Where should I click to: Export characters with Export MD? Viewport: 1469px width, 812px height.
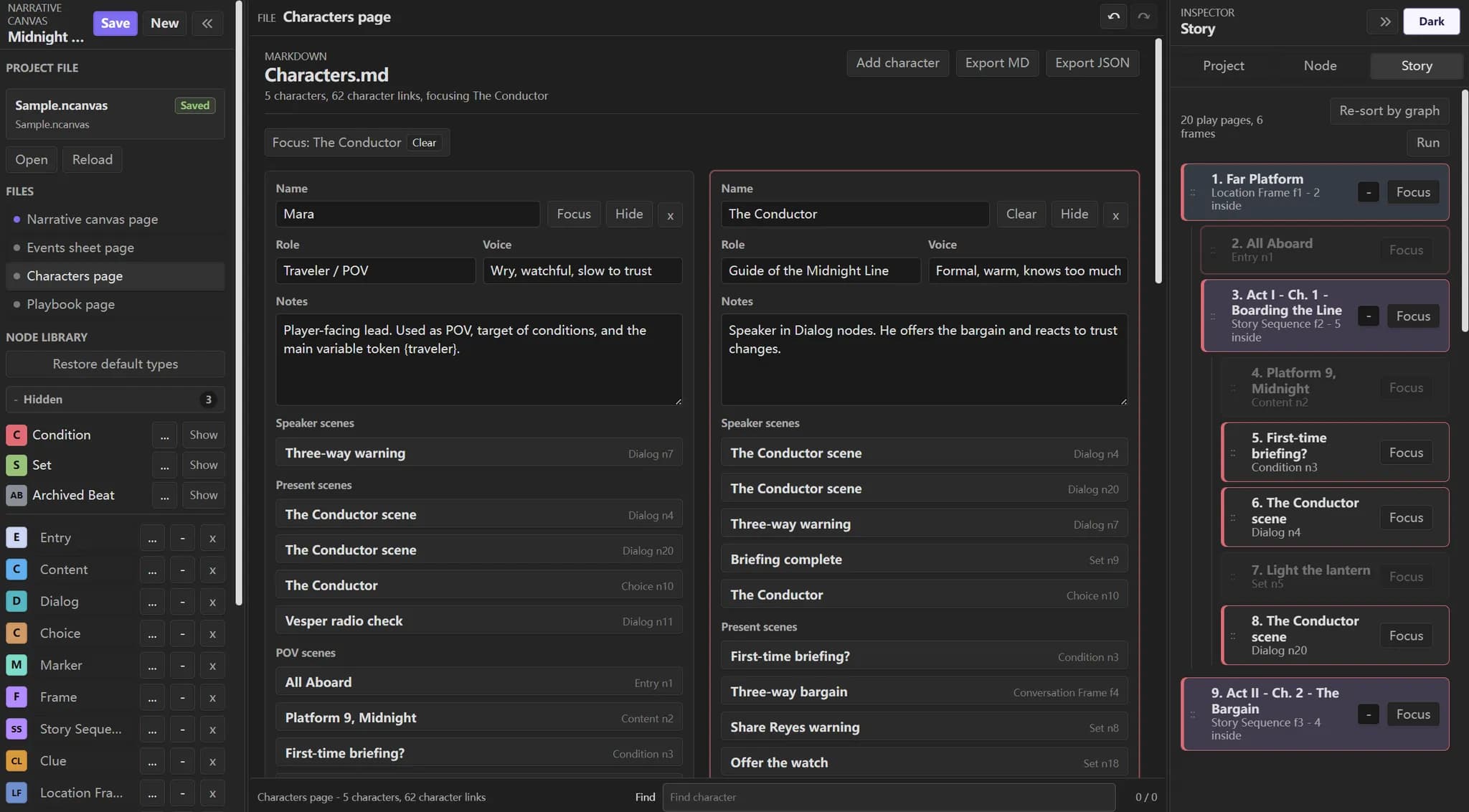coord(996,63)
